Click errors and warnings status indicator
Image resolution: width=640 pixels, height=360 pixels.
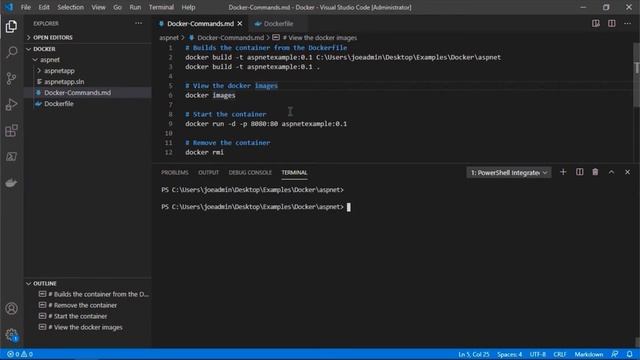click(x=20, y=354)
